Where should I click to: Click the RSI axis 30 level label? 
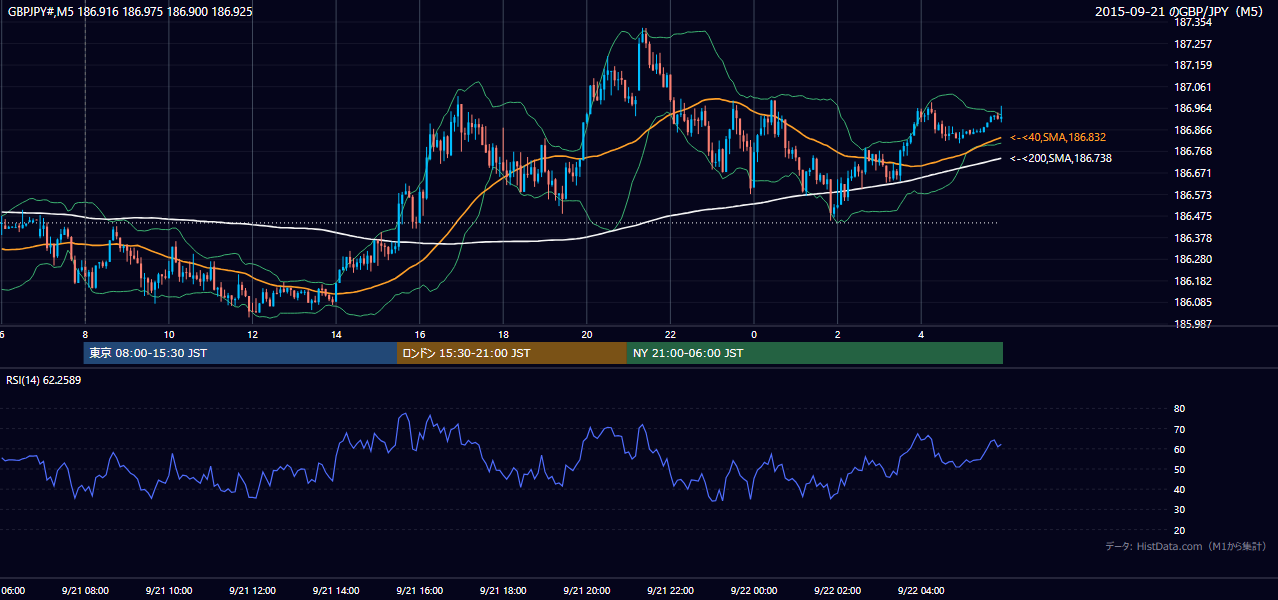tap(1179, 510)
